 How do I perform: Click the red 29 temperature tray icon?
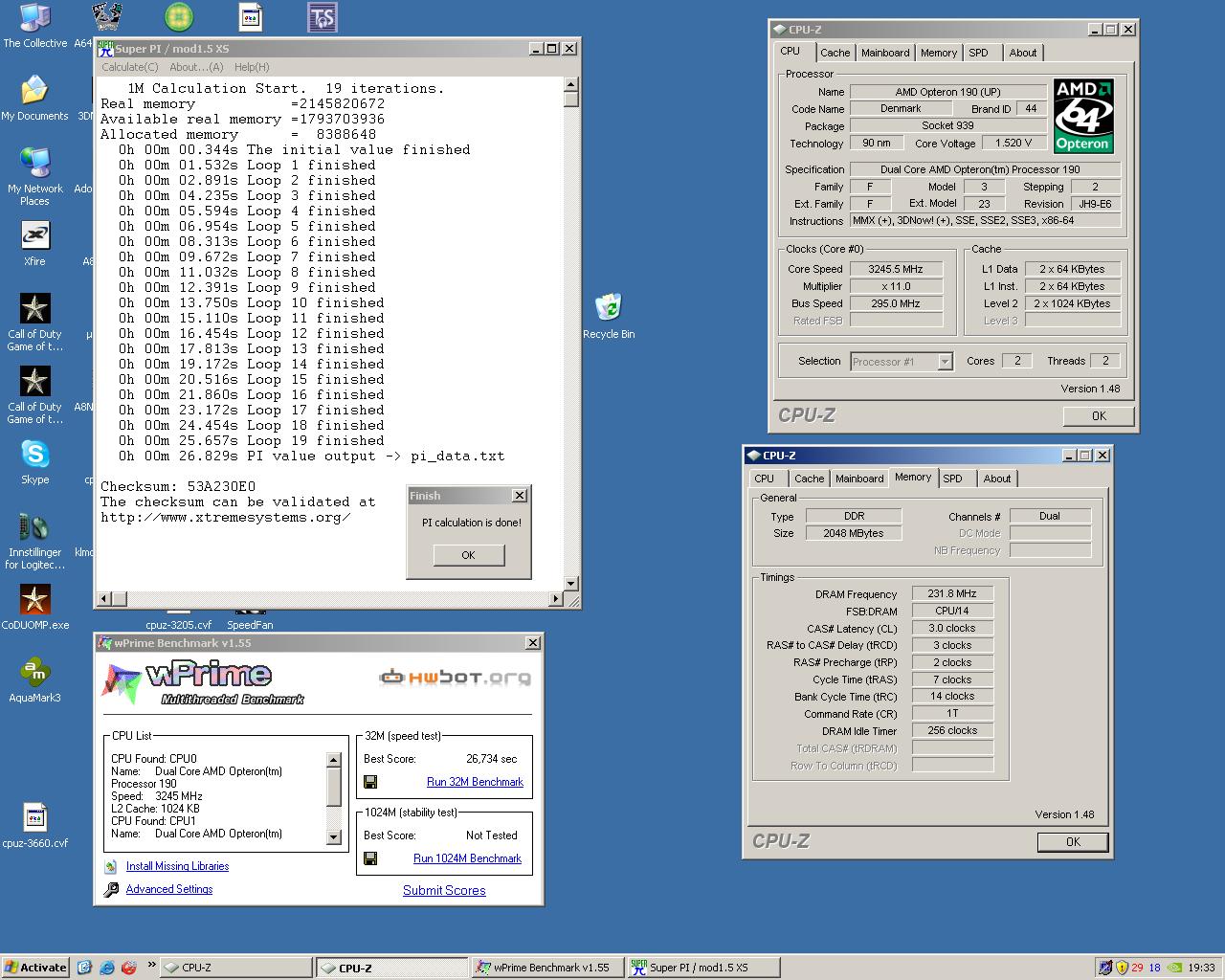point(1138,968)
